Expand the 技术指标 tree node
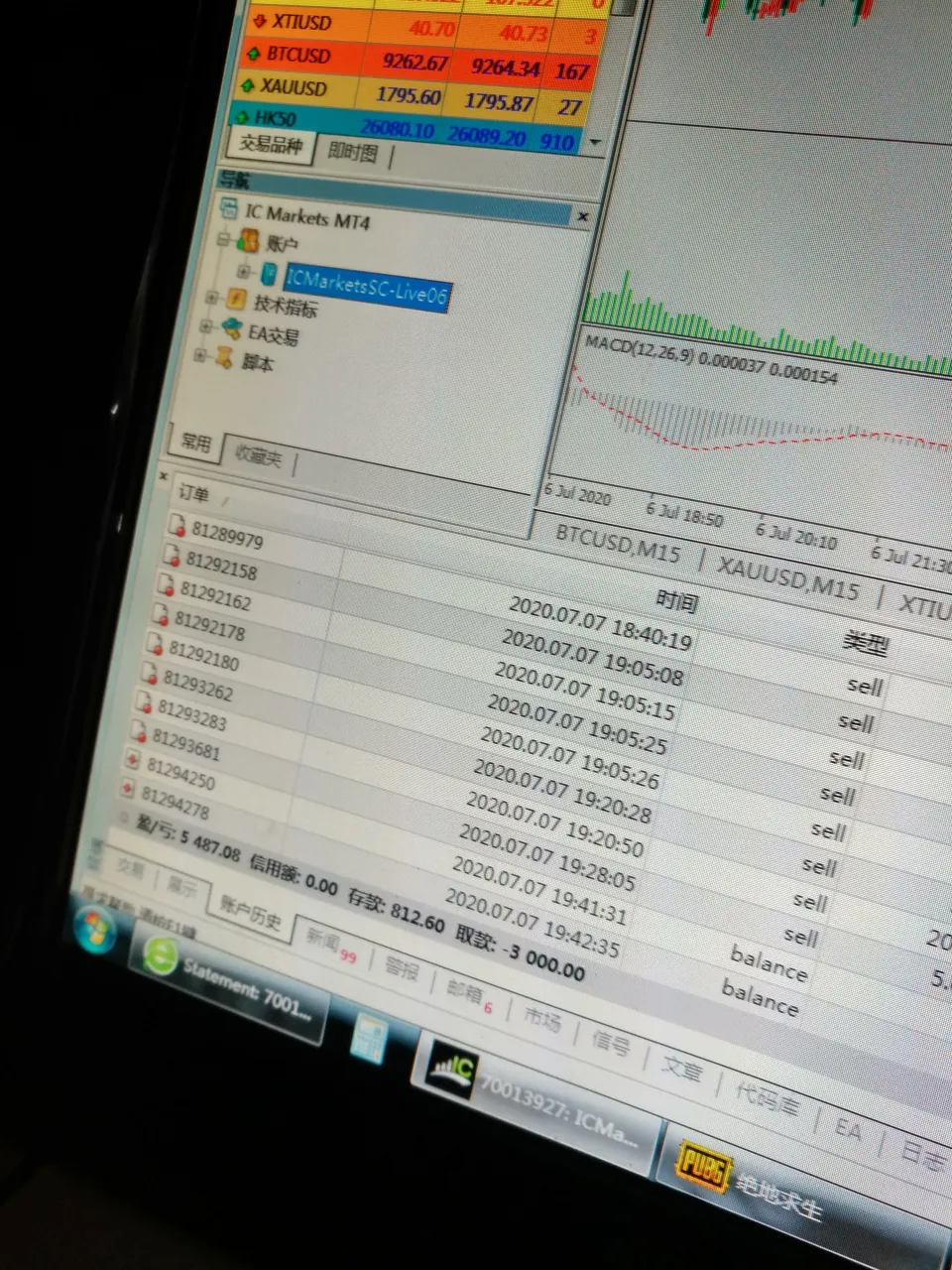 [211, 297]
